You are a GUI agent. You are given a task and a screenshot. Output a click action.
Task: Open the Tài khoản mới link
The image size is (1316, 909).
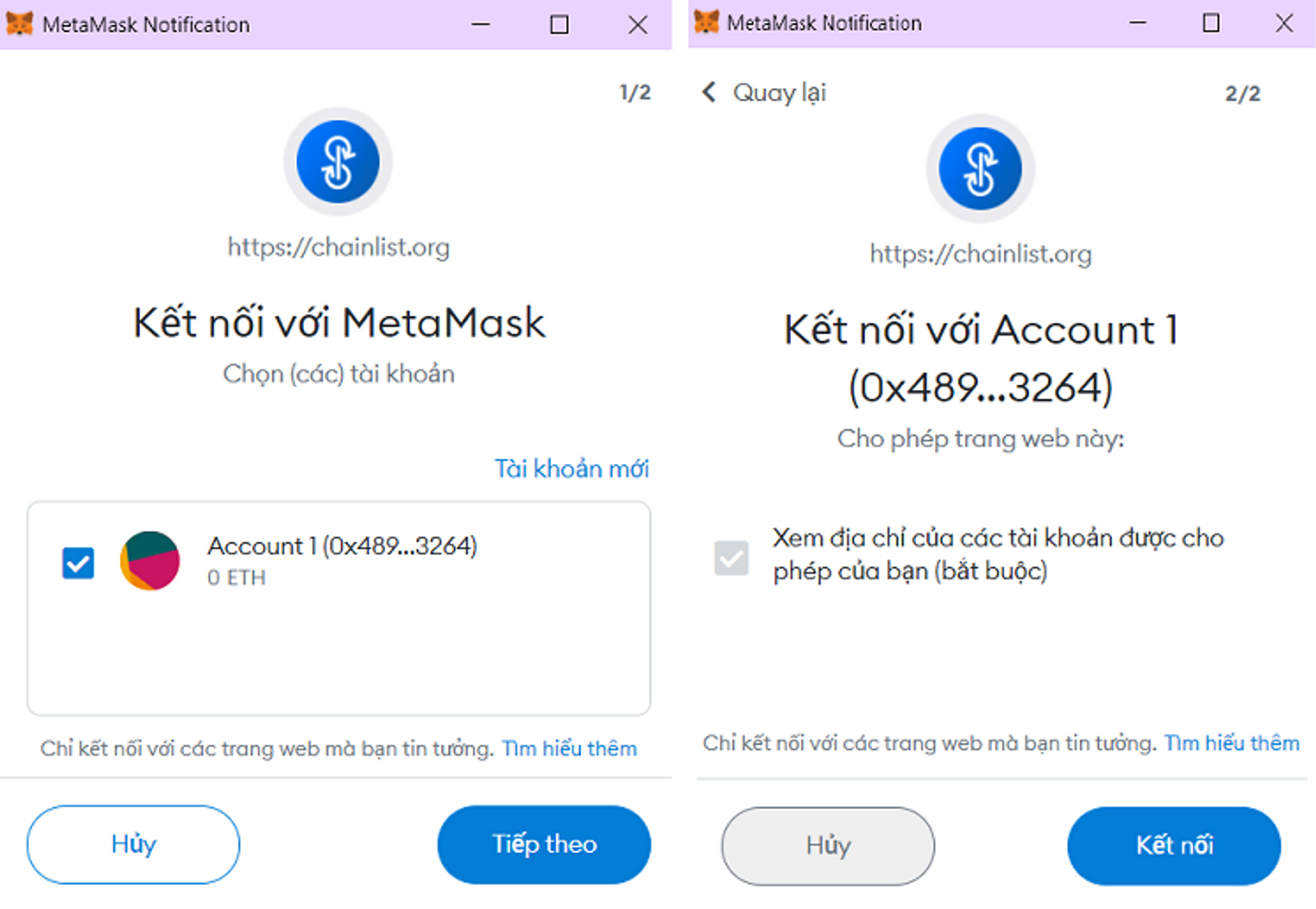(x=571, y=469)
